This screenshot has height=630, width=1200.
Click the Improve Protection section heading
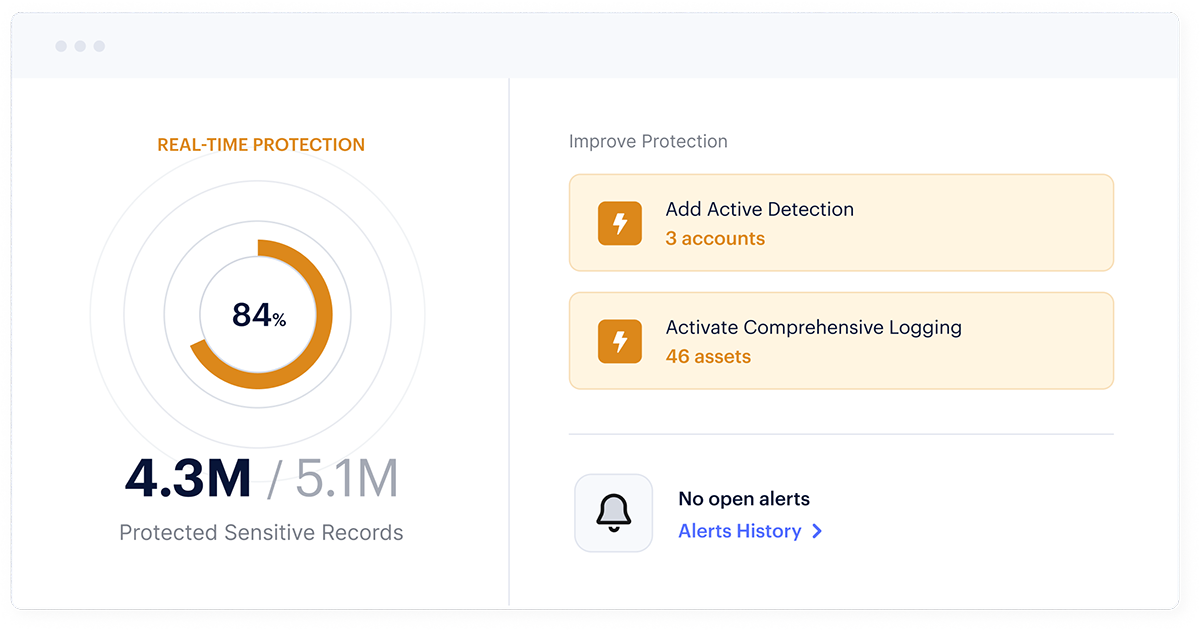[x=648, y=142]
